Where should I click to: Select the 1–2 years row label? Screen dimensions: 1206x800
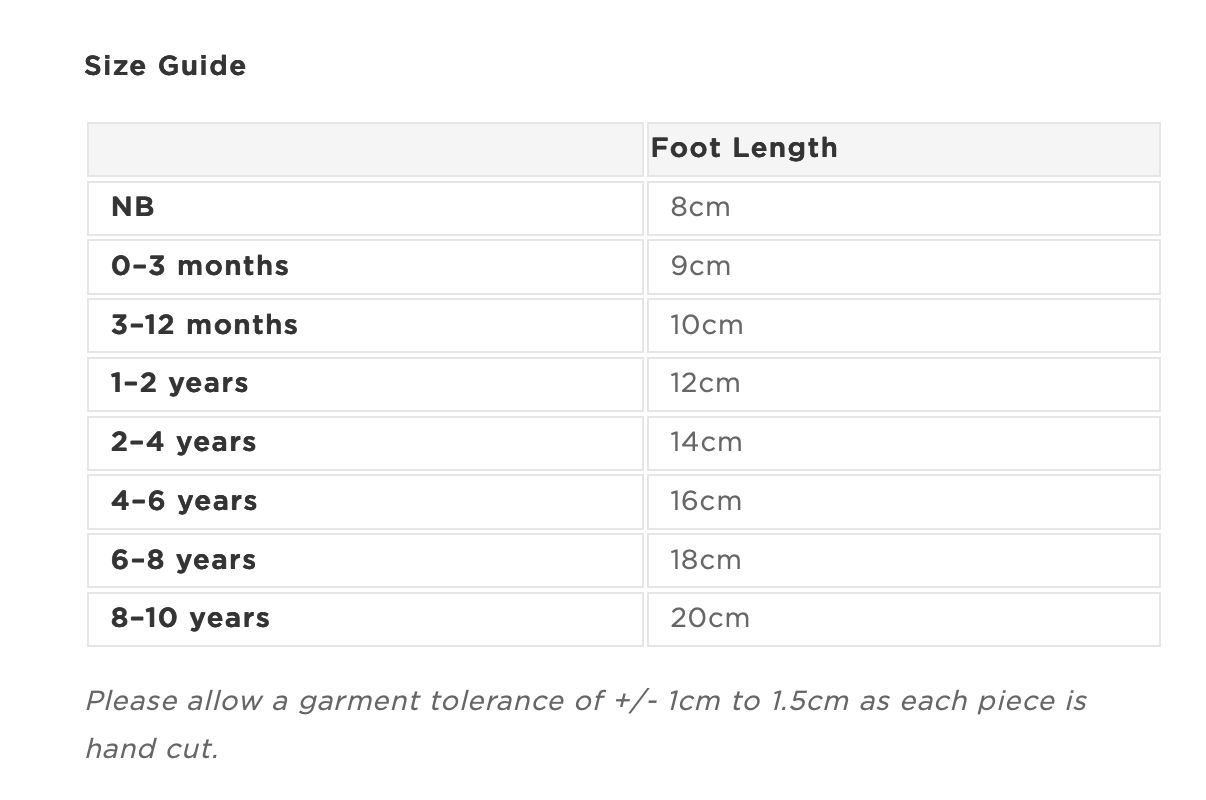180,383
